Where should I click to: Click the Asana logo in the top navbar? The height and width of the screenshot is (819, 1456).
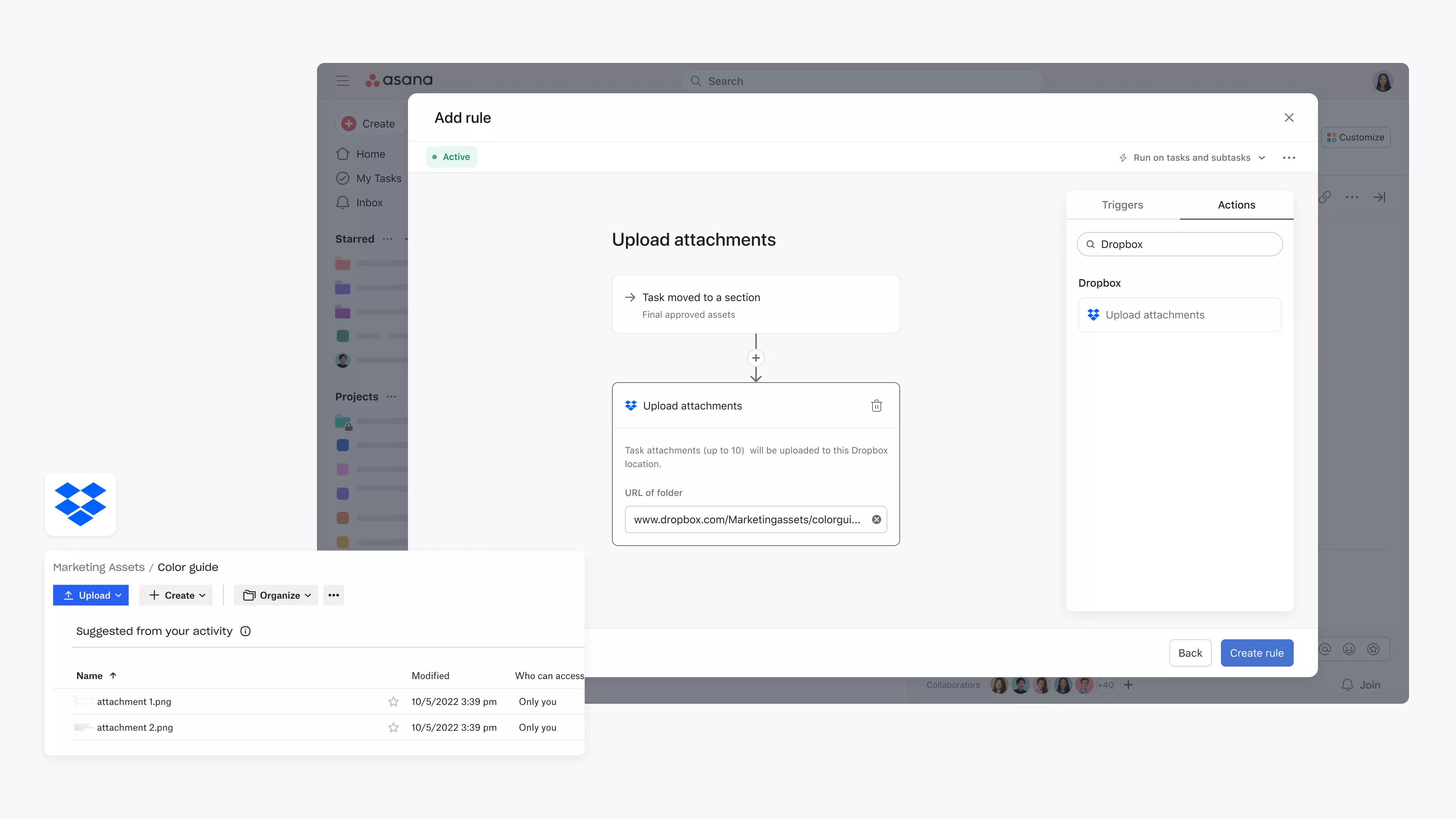click(x=398, y=80)
